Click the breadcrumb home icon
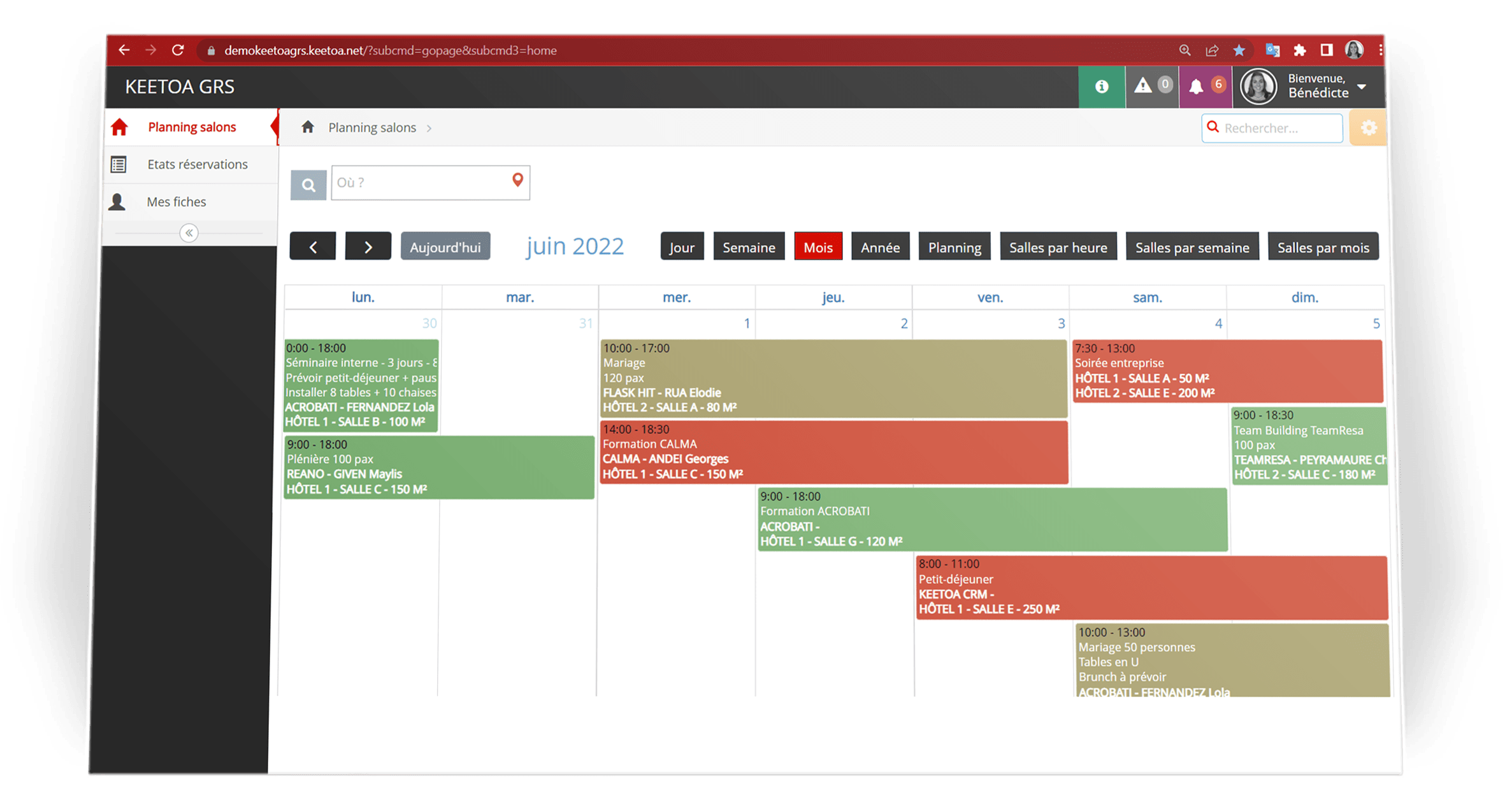Screen dimensions: 1505x812 click(x=308, y=127)
